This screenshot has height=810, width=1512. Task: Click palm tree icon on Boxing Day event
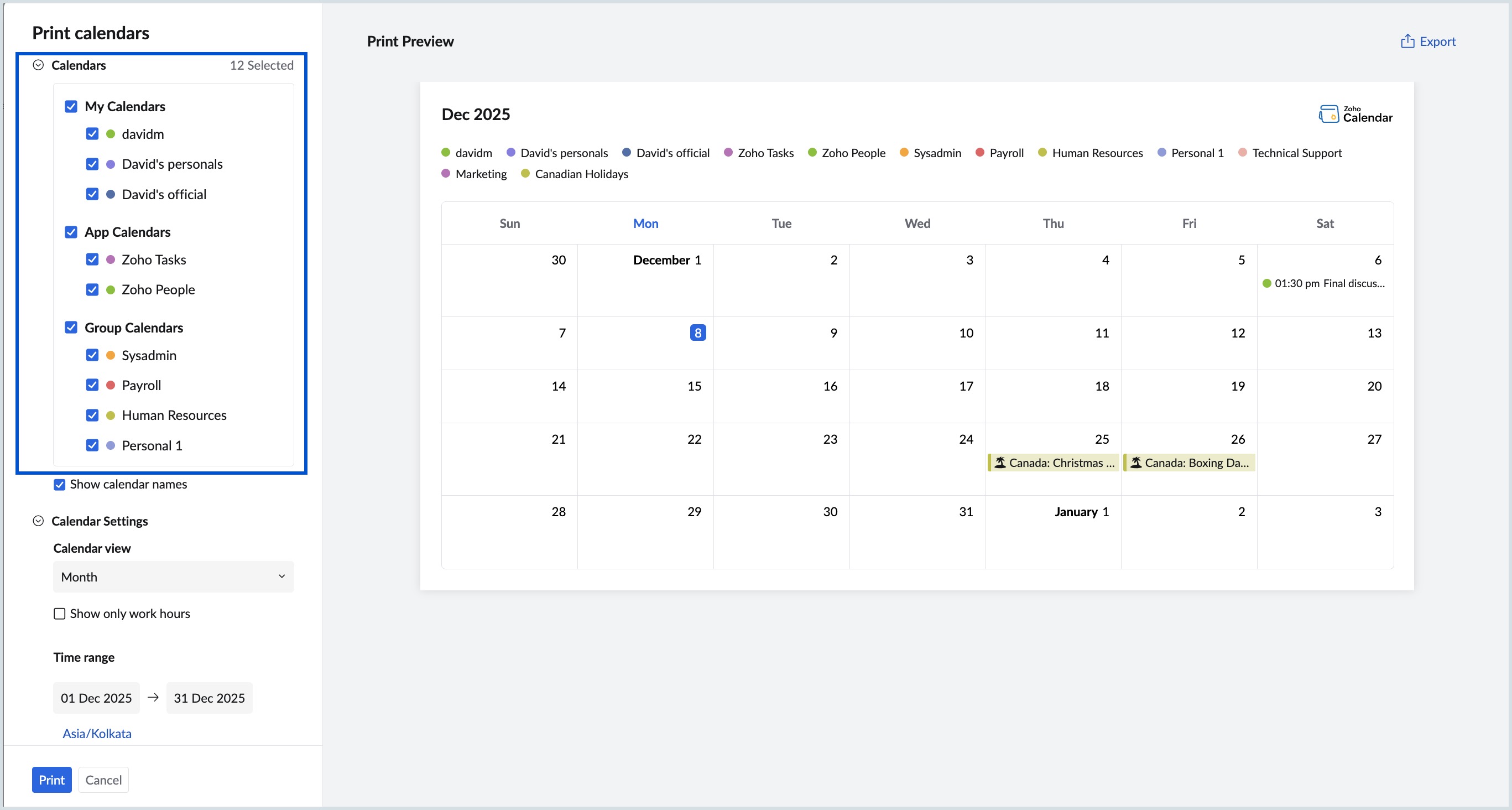(x=1136, y=463)
